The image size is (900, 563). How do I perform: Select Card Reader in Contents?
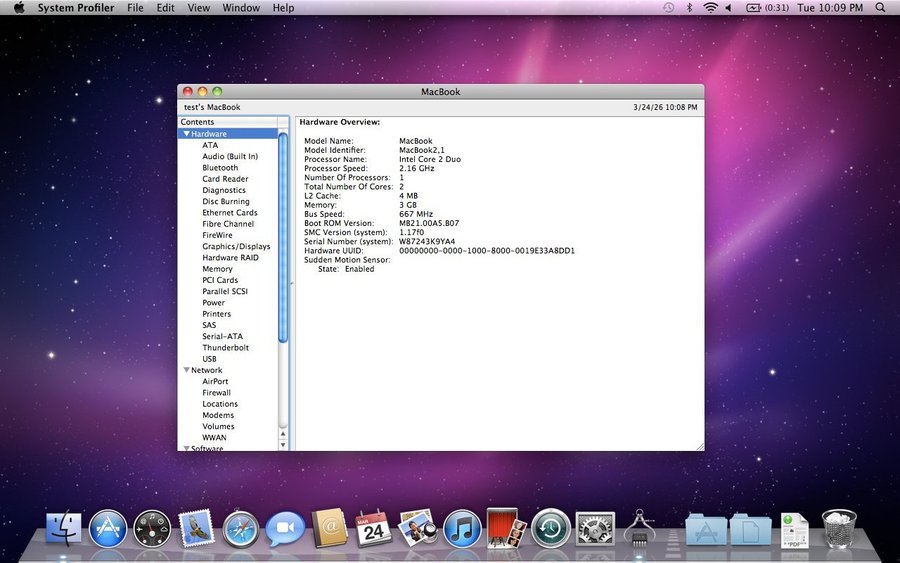(225, 178)
